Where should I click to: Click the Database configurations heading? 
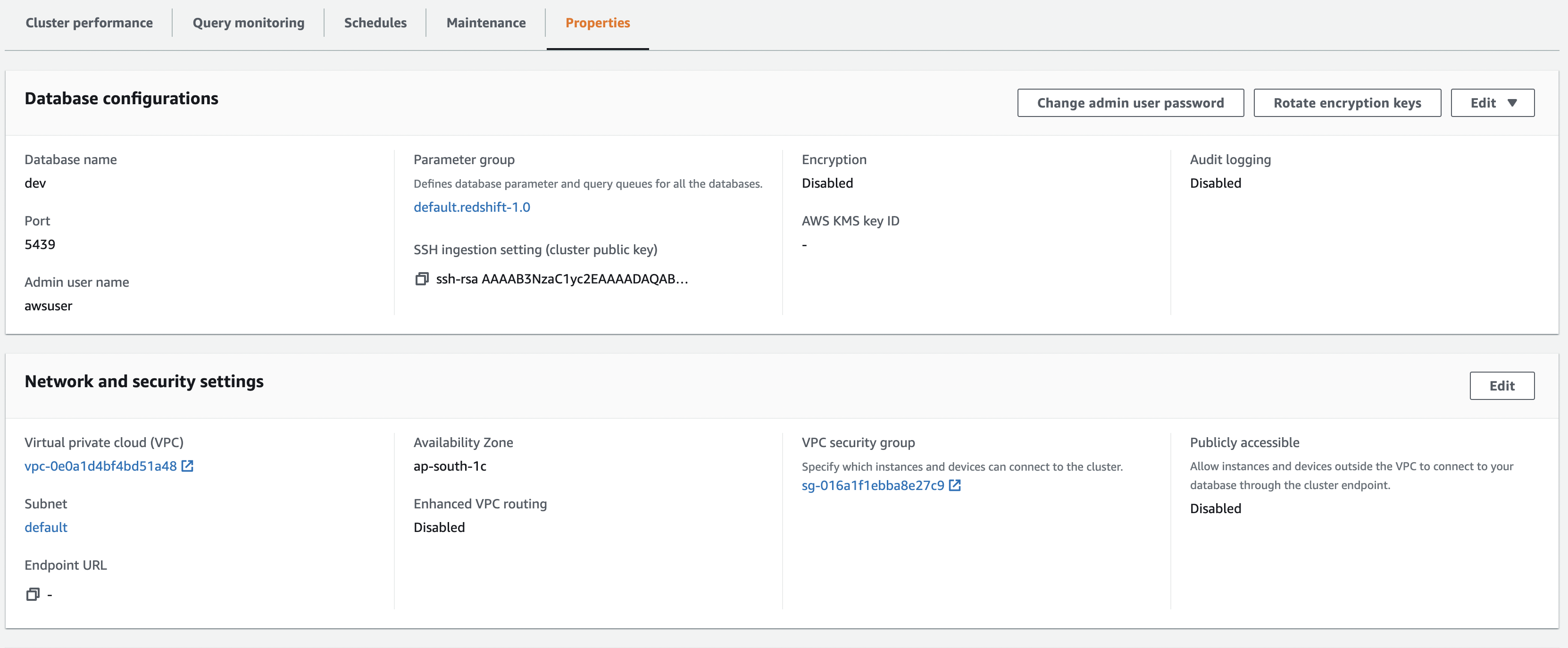coord(121,99)
